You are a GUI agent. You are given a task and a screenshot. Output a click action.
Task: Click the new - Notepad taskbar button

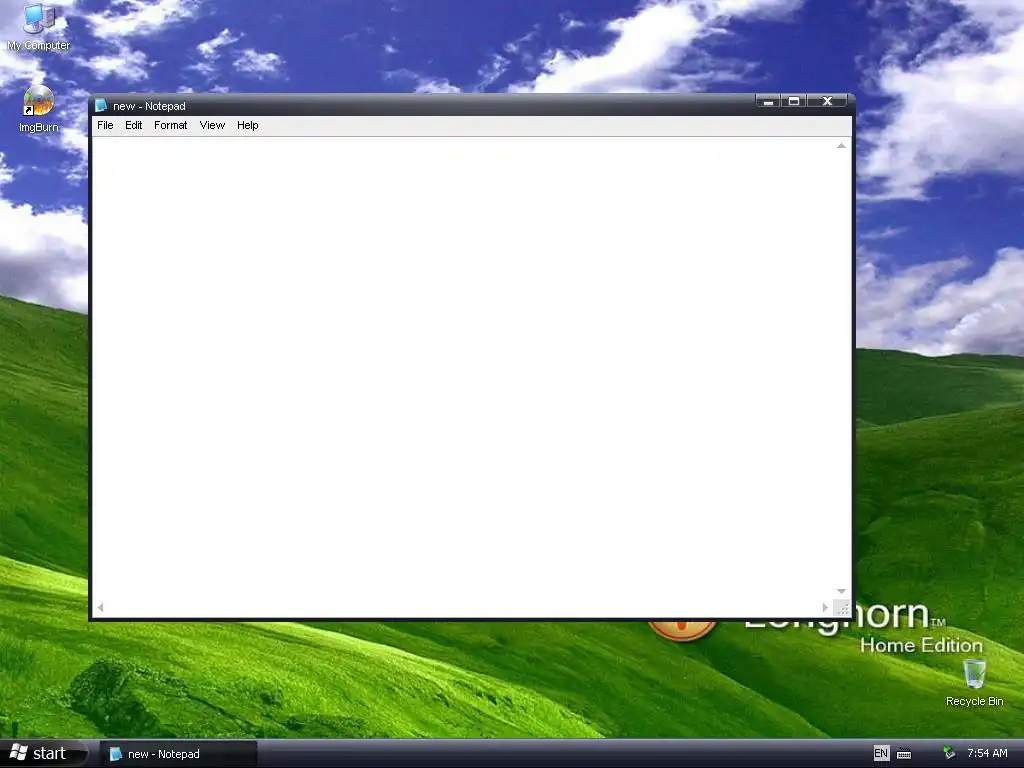point(178,754)
